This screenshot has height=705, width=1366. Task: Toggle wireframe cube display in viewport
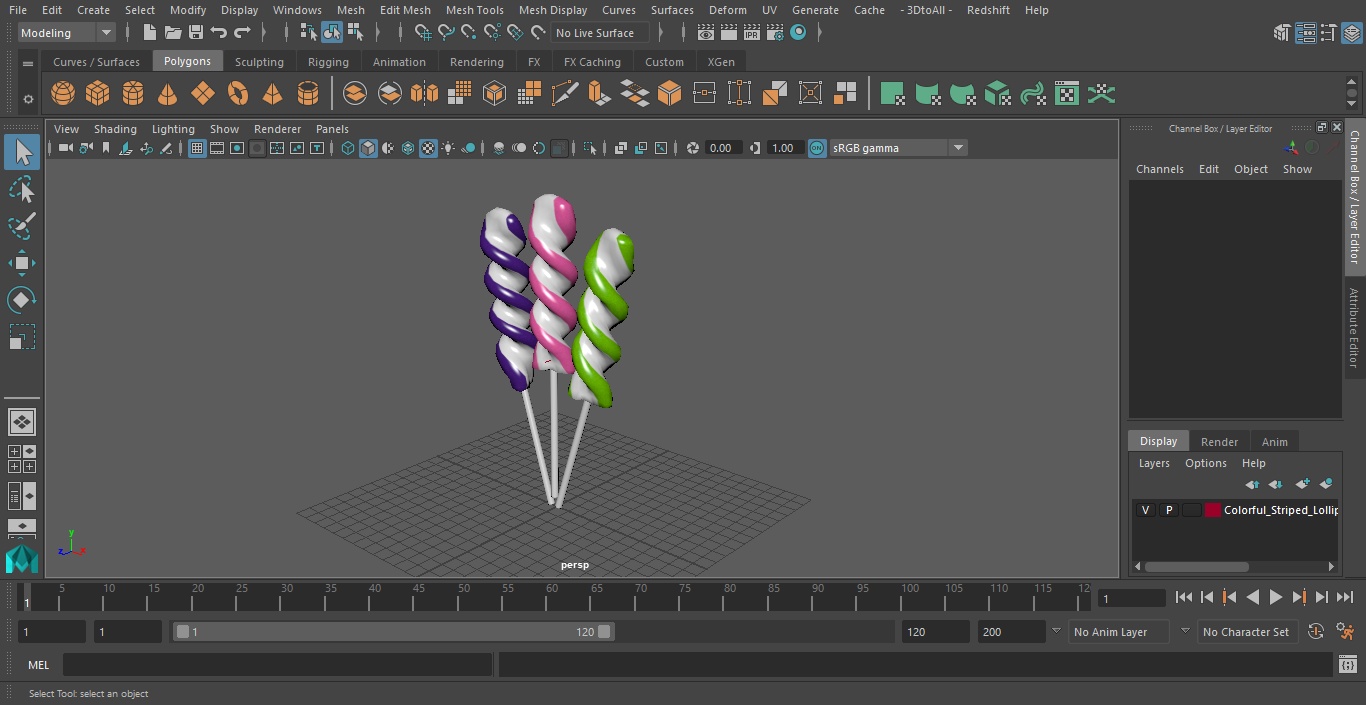[x=348, y=148]
